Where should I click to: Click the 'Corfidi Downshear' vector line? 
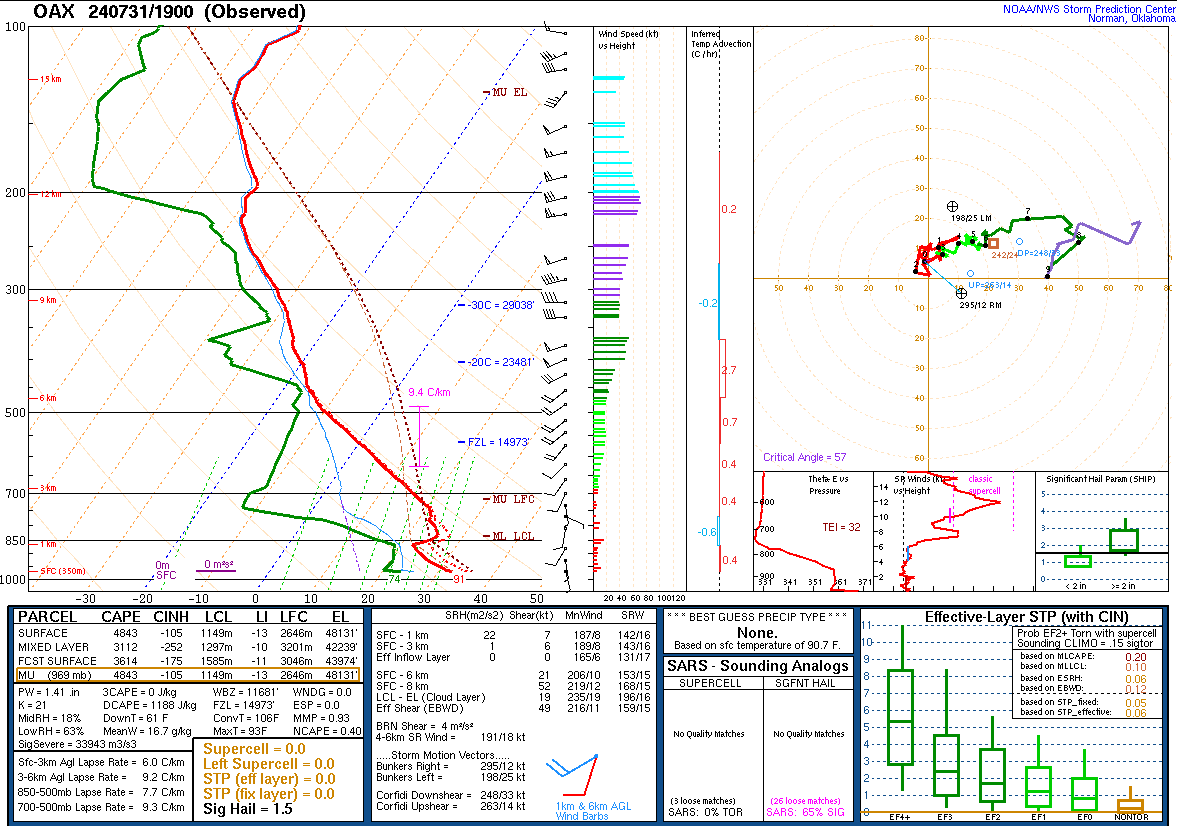[x=450, y=795]
